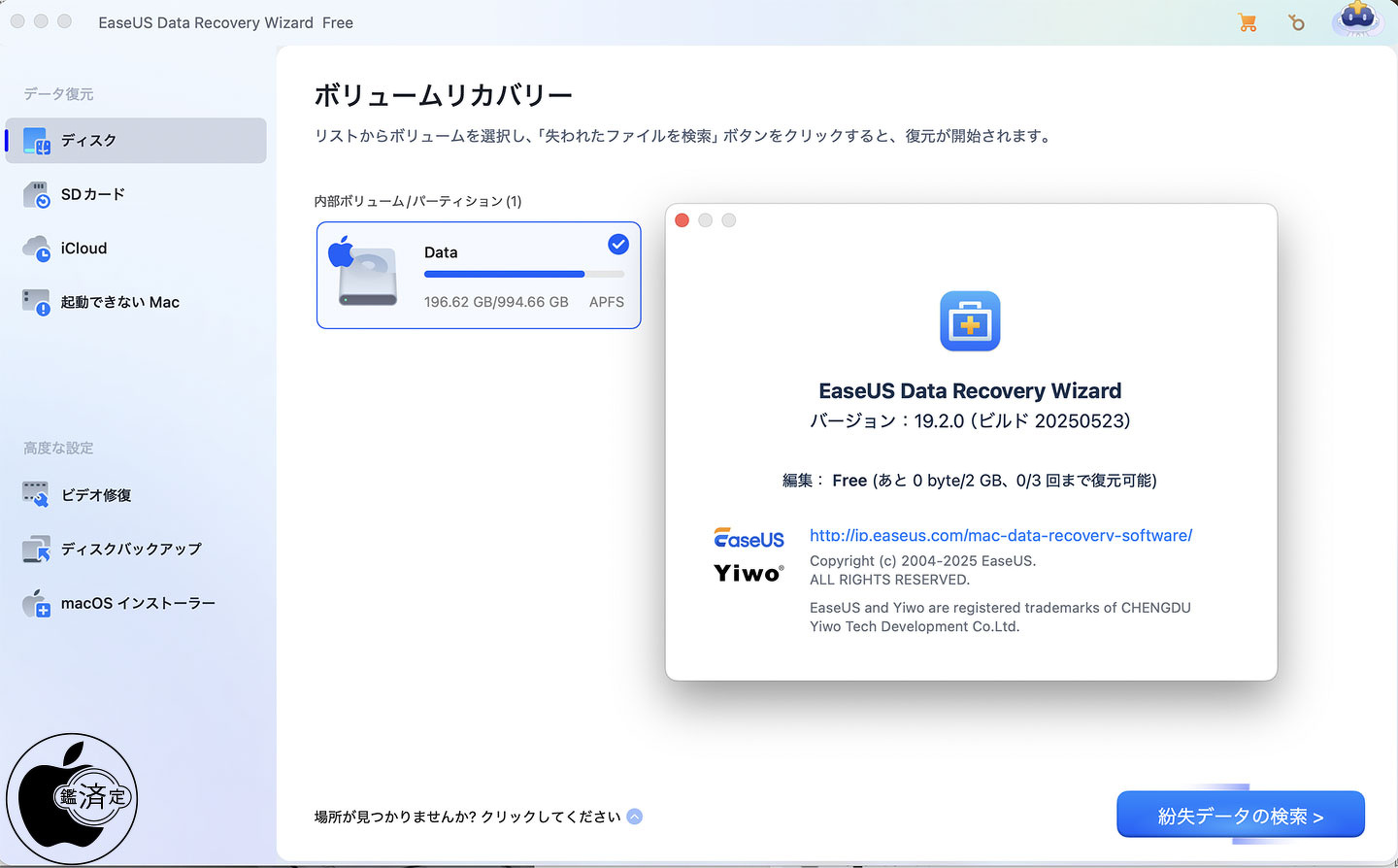Screen dimensions: 1398x868
Task: Click the Data volume usage bar
Action: [524, 275]
